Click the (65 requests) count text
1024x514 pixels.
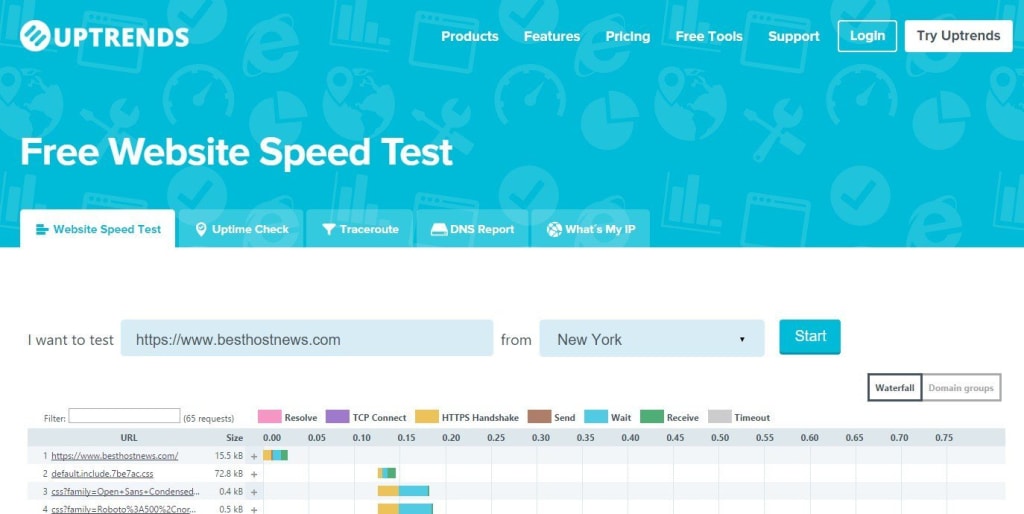coord(208,418)
